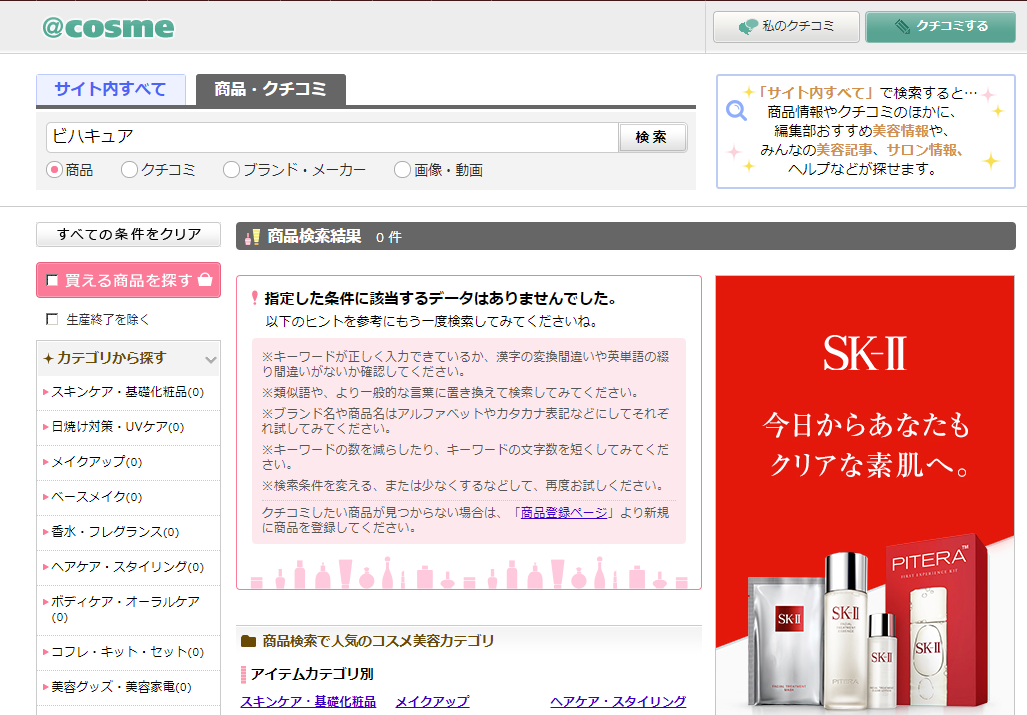Open the 私のクチコミ button
The height and width of the screenshot is (715, 1027).
click(x=786, y=27)
